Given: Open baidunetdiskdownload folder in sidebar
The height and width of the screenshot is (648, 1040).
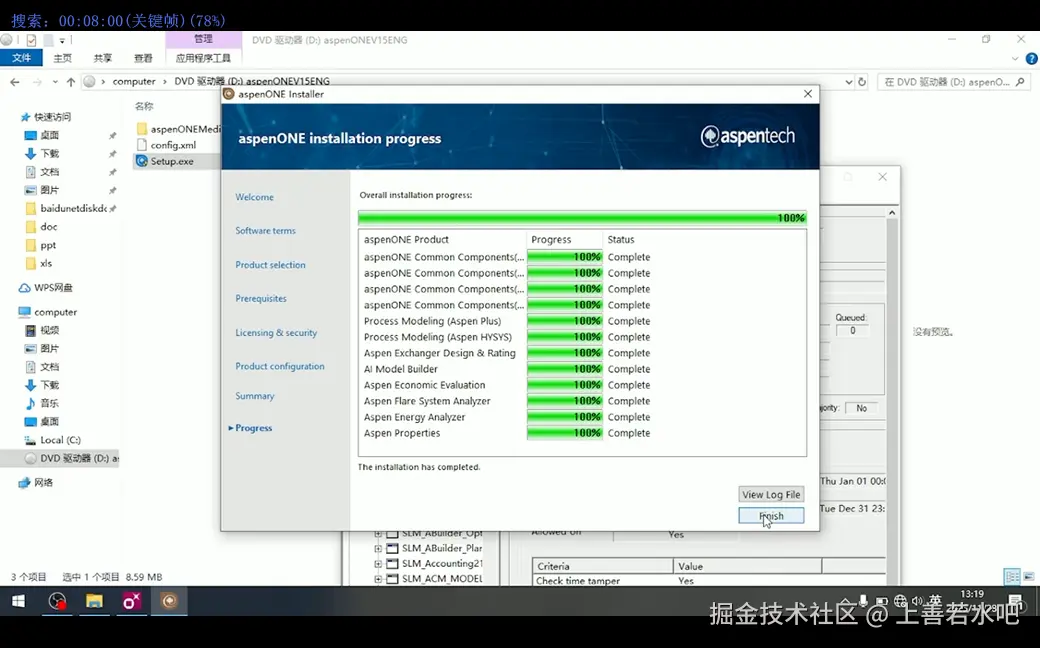Looking at the screenshot, I should click(66, 208).
